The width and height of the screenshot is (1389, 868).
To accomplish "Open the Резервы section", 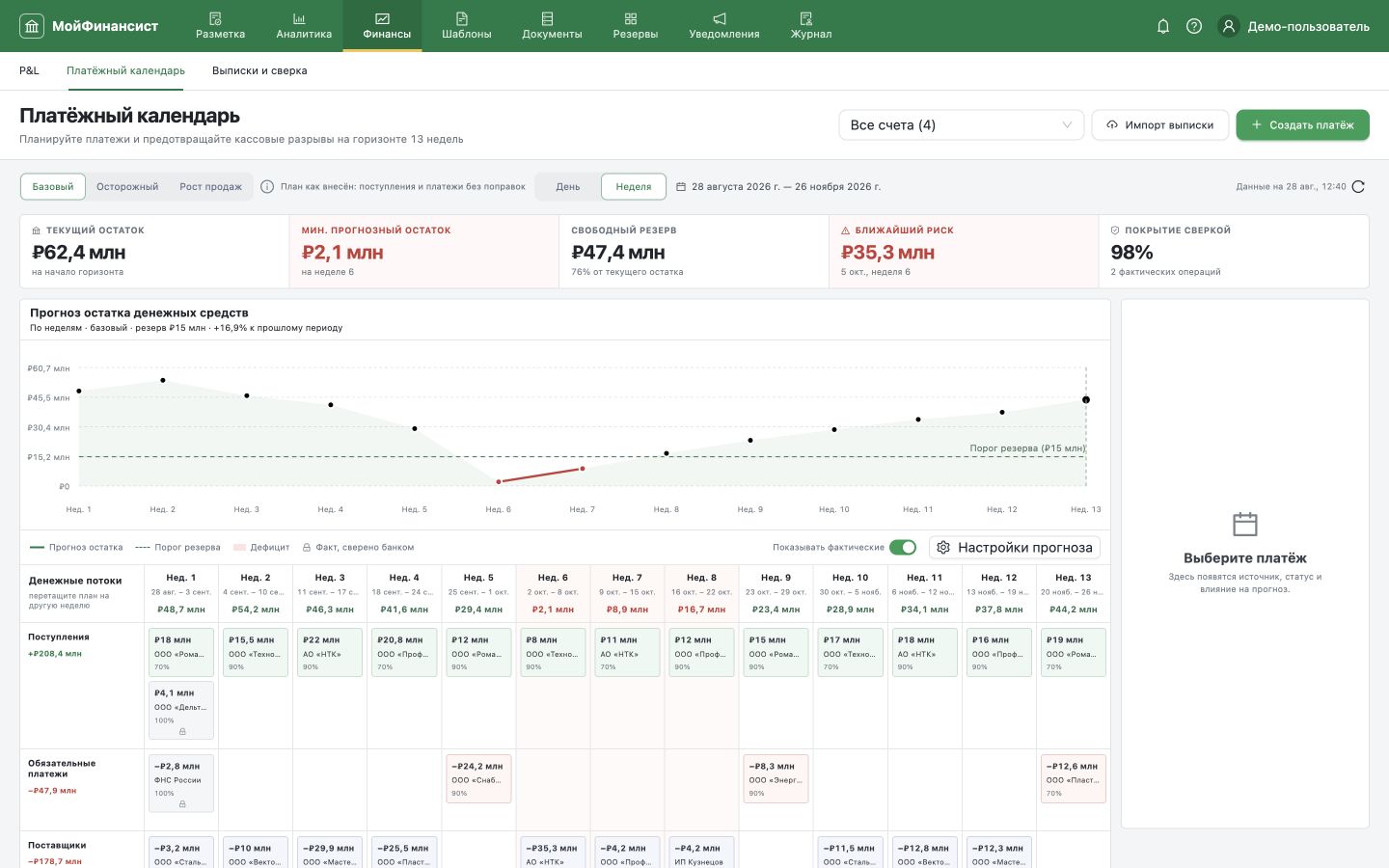I will pyautogui.click(x=636, y=26).
